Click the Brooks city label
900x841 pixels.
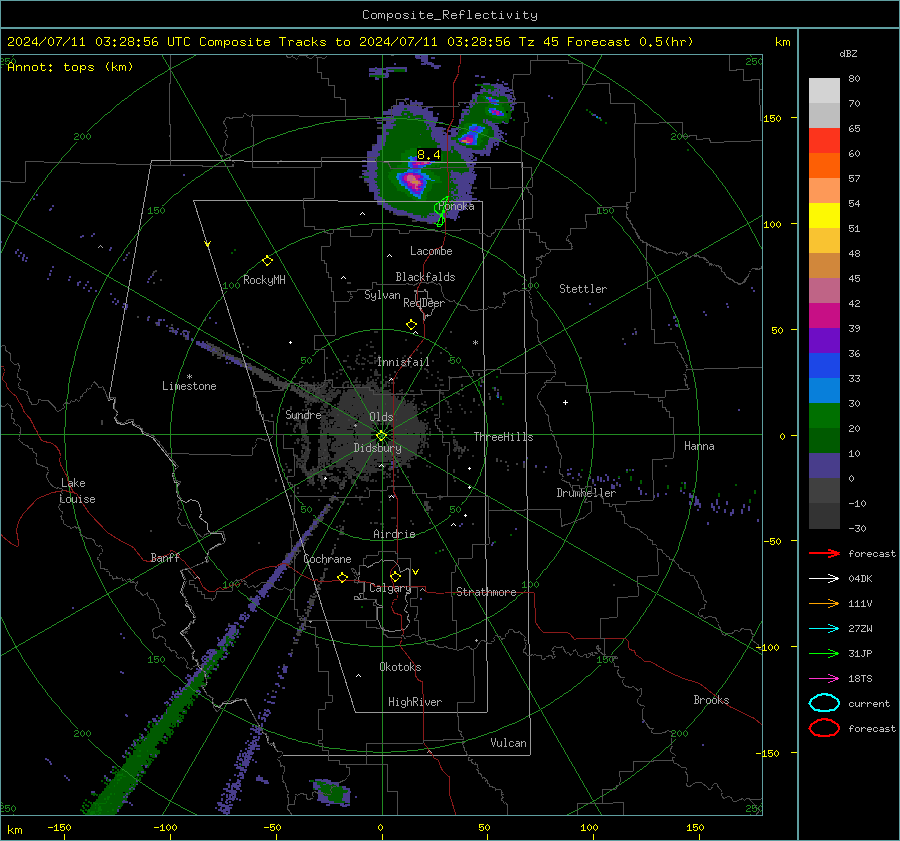(711, 700)
